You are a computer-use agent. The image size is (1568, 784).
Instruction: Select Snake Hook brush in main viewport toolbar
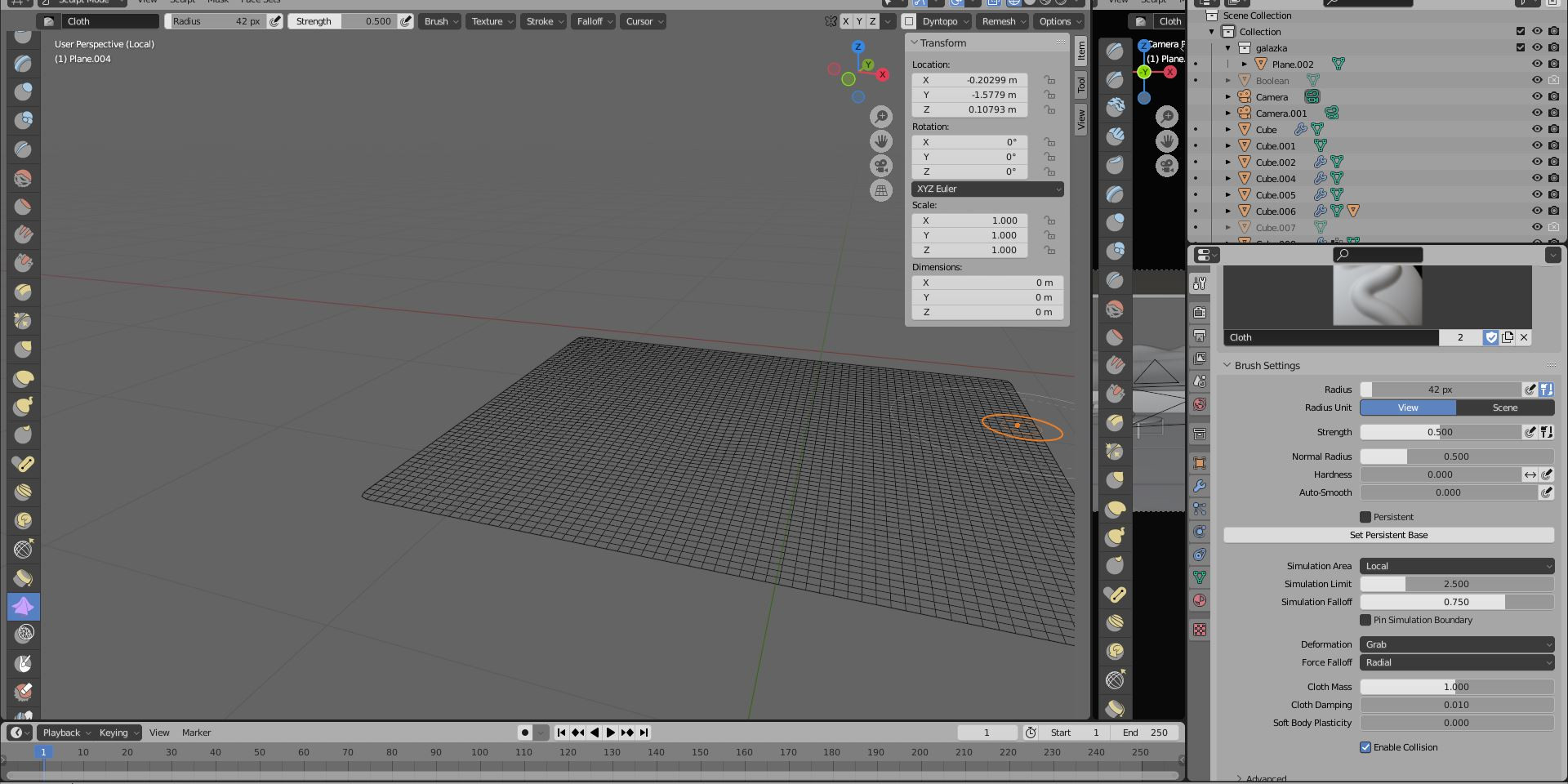pyautogui.click(x=24, y=406)
